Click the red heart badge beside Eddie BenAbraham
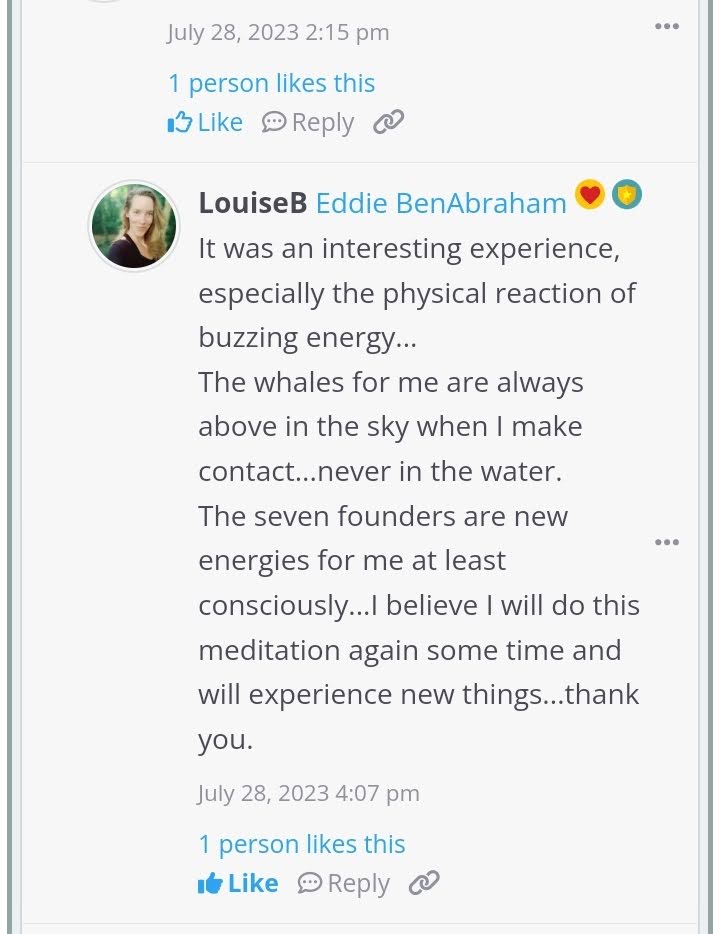The image size is (719, 934). click(590, 194)
